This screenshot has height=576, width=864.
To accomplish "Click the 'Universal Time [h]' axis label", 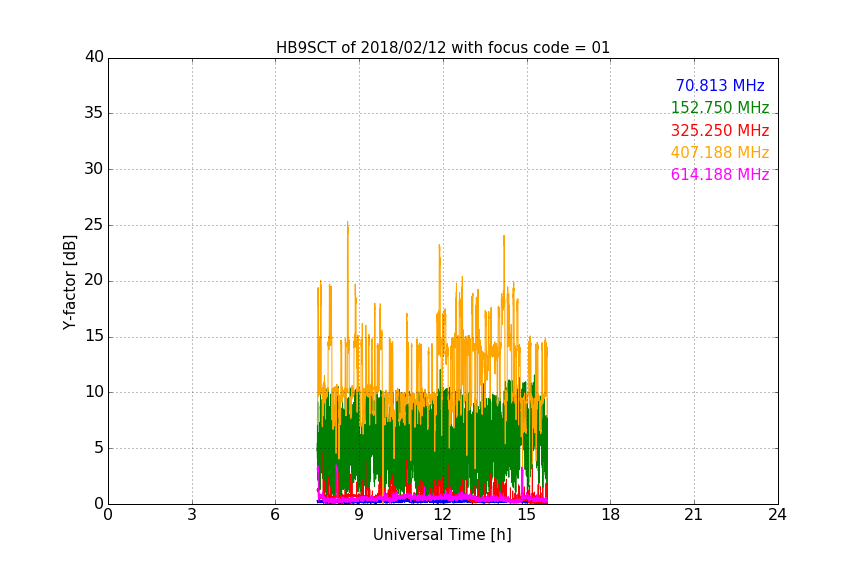I will (x=442, y=535).
